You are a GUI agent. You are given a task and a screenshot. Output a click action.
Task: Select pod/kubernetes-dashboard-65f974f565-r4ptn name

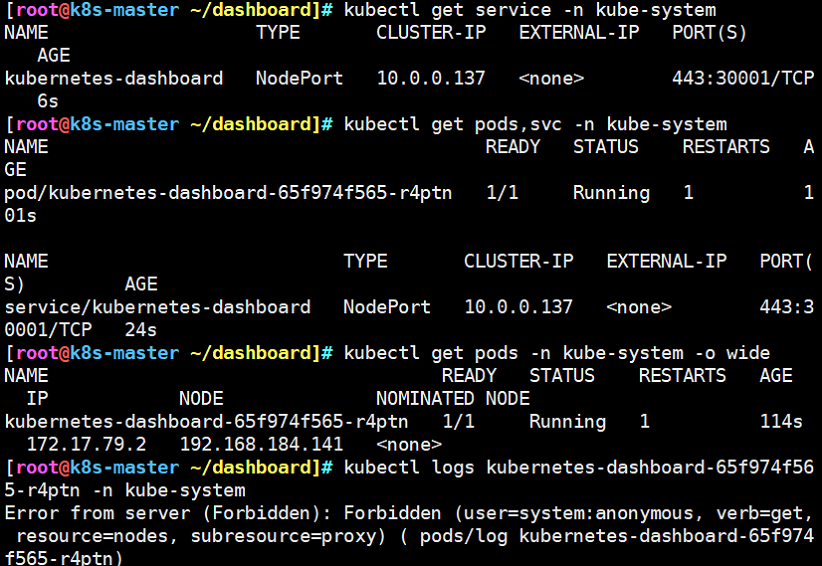pyautogui.click(x=228, y=193)
